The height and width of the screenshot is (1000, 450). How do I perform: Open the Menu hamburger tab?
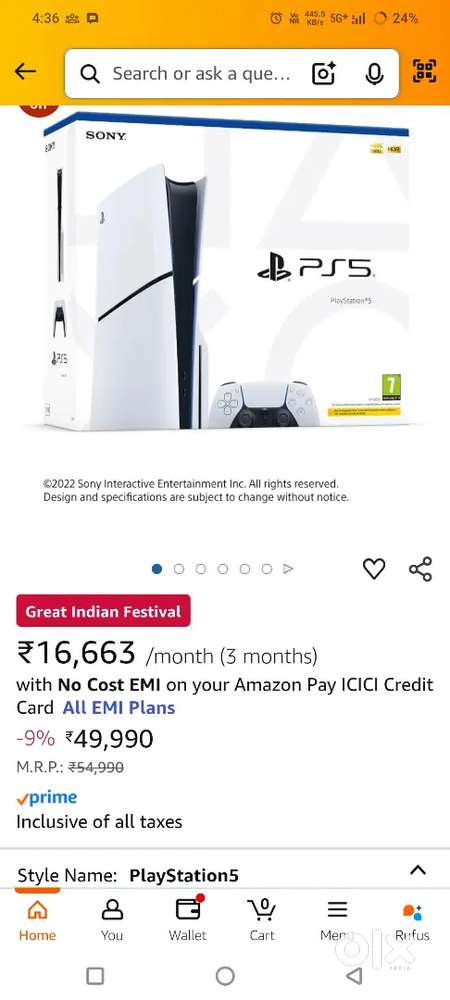pos(337,920)
